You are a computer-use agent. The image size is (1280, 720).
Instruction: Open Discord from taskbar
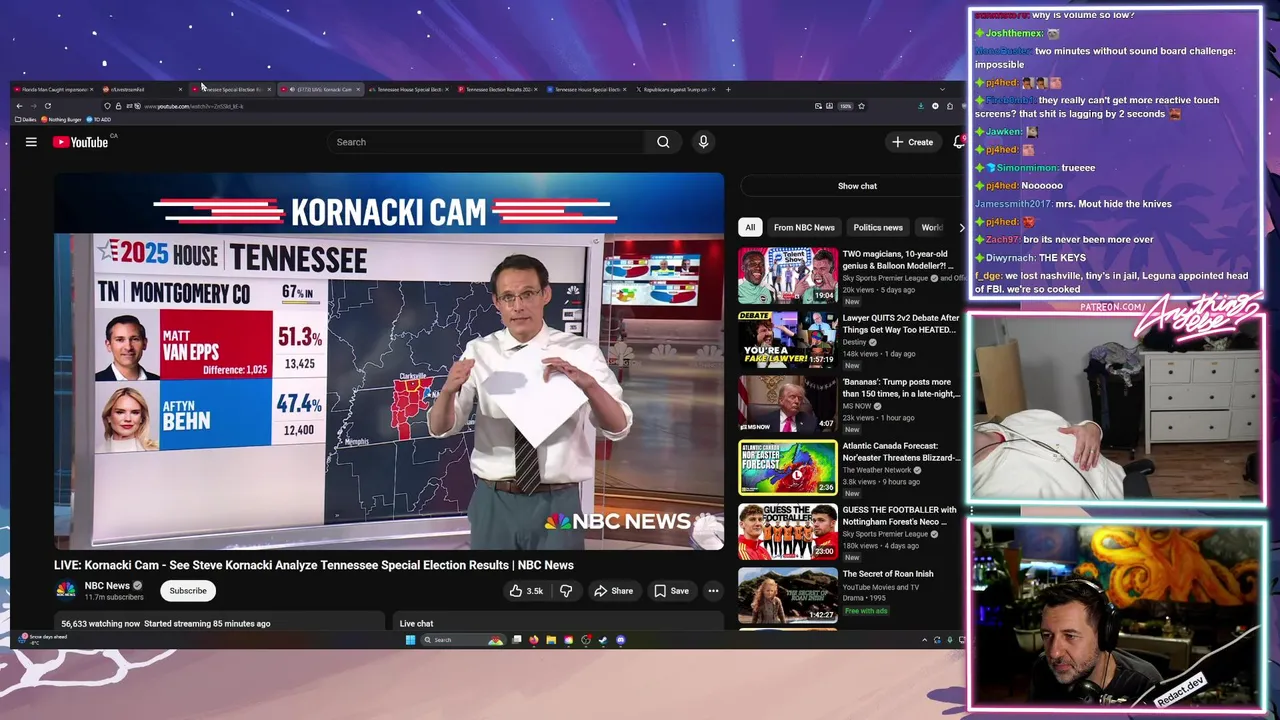(621, 640)
